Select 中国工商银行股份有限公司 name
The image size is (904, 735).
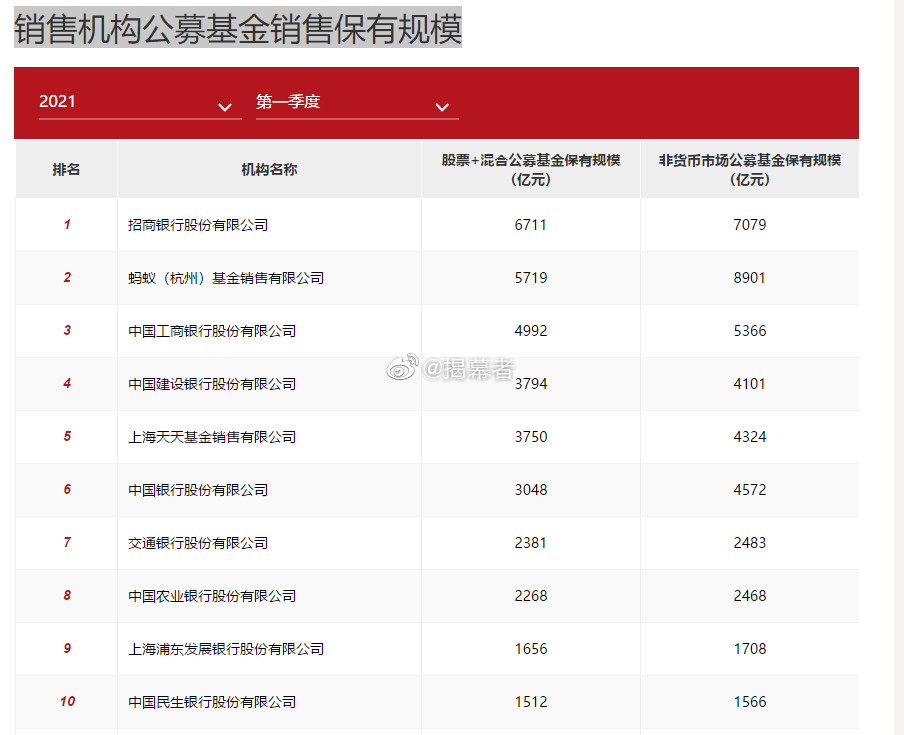click(212, 331)
